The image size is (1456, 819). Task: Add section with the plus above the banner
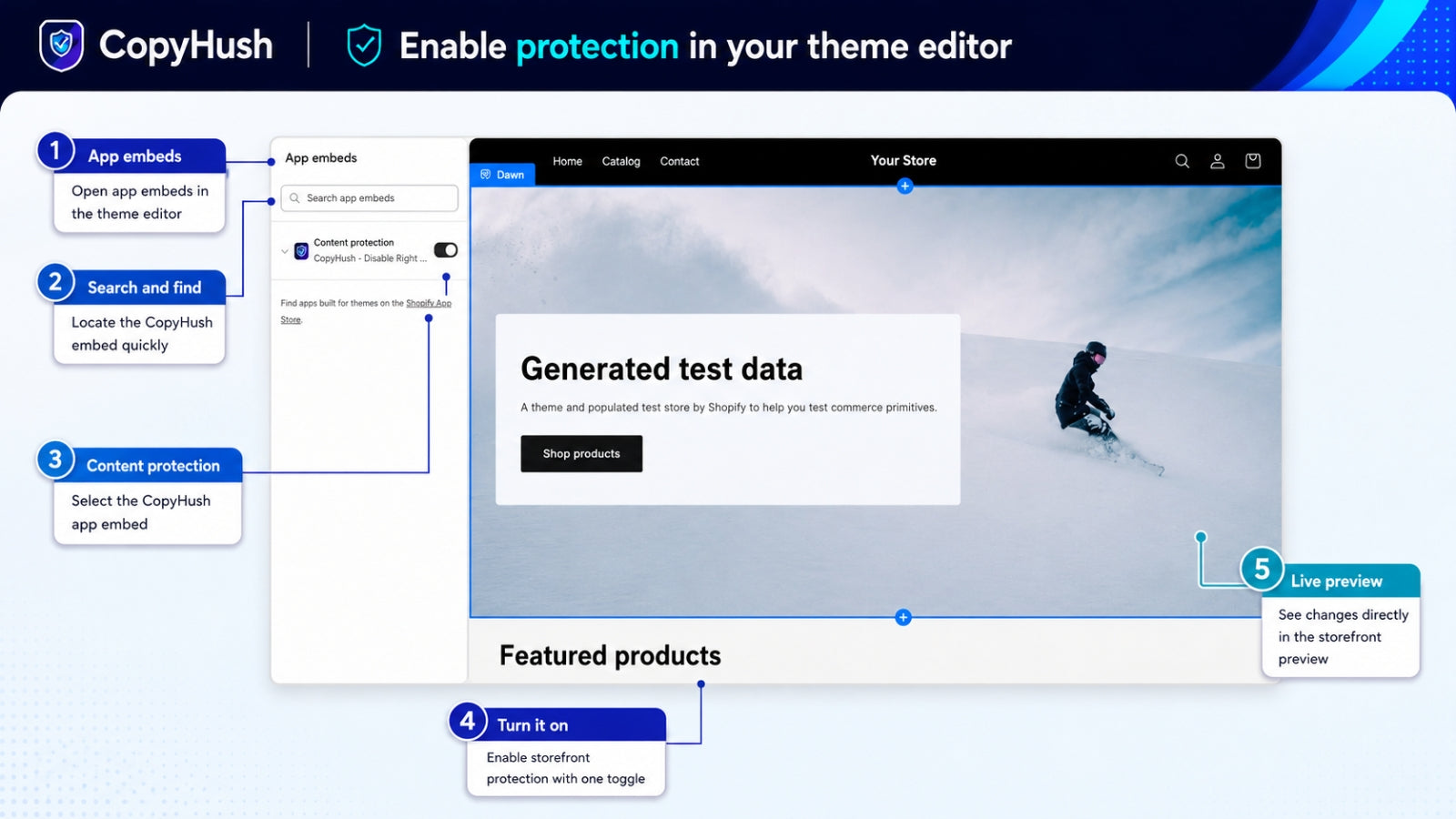pyautogui.click(x=905, y=187)
